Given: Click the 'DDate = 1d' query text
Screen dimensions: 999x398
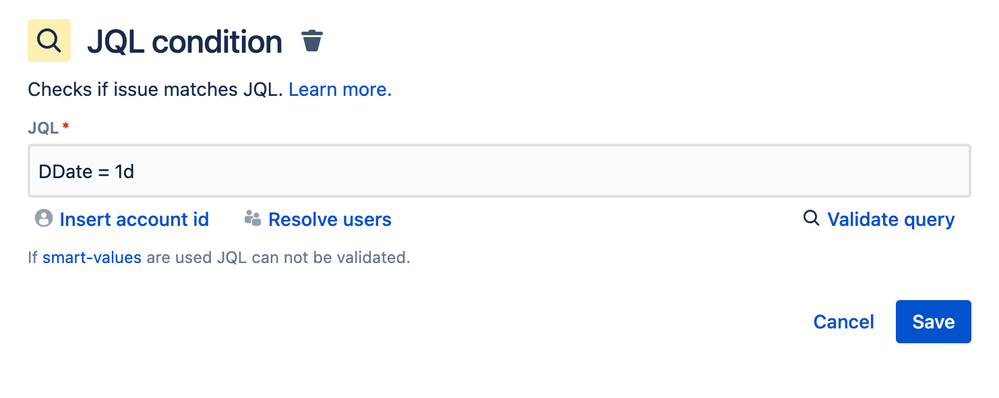Looking at the screenshot, I should tap(87, 171).
